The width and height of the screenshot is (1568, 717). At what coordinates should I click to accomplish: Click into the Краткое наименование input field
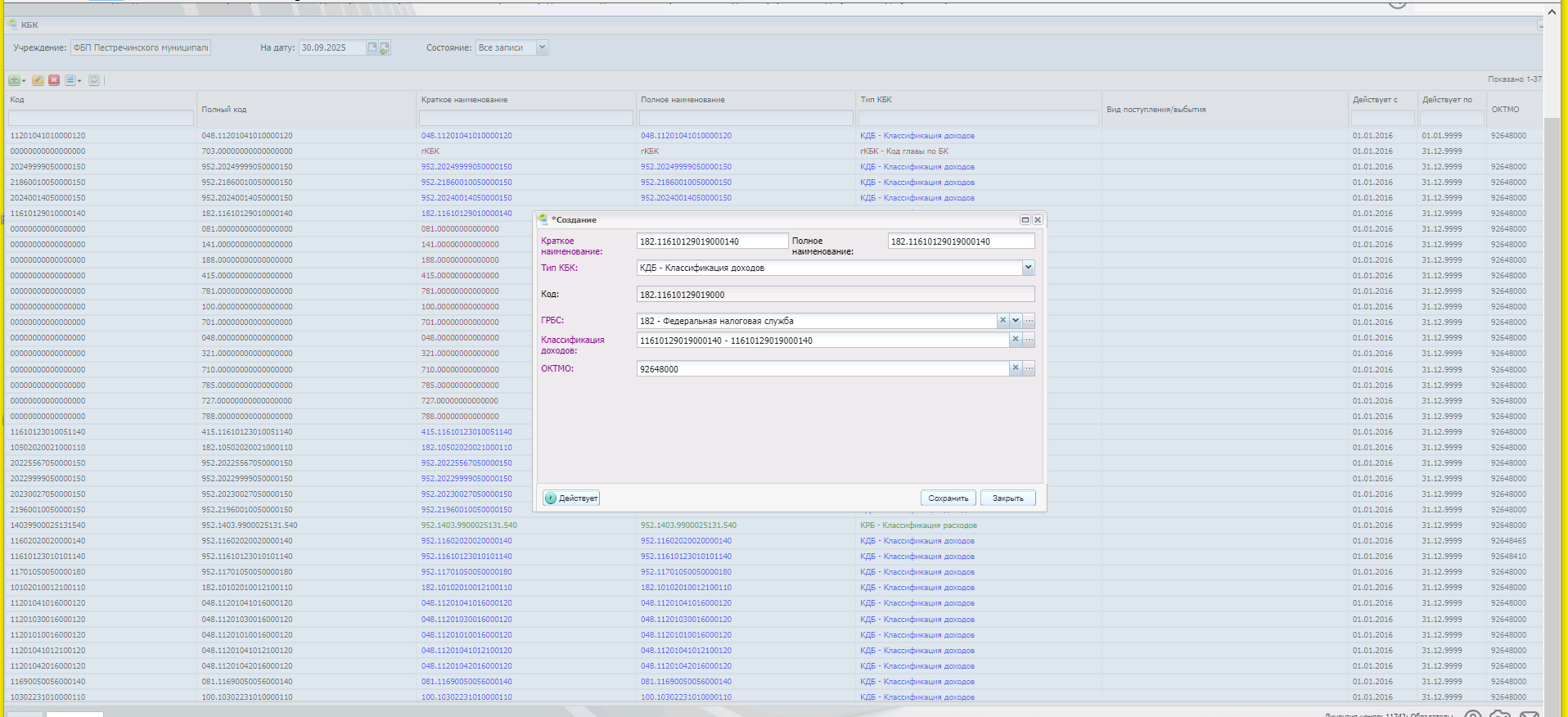pos(711,241)
